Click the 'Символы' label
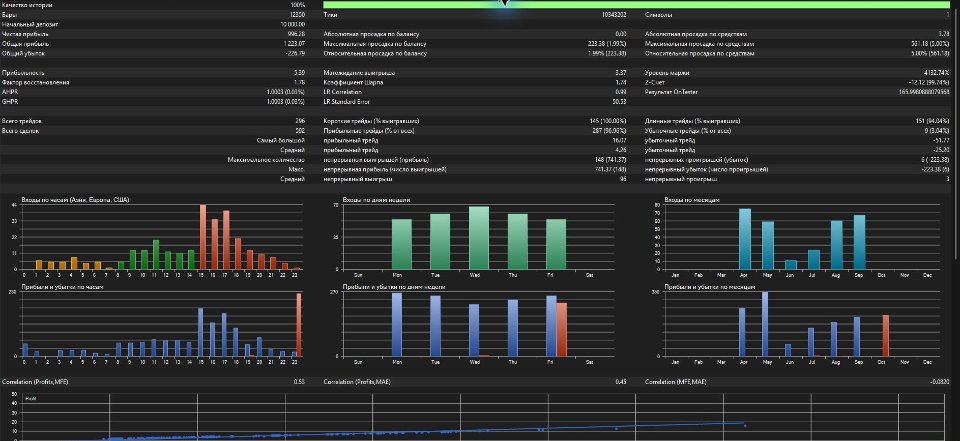 [x=658, y=15]
